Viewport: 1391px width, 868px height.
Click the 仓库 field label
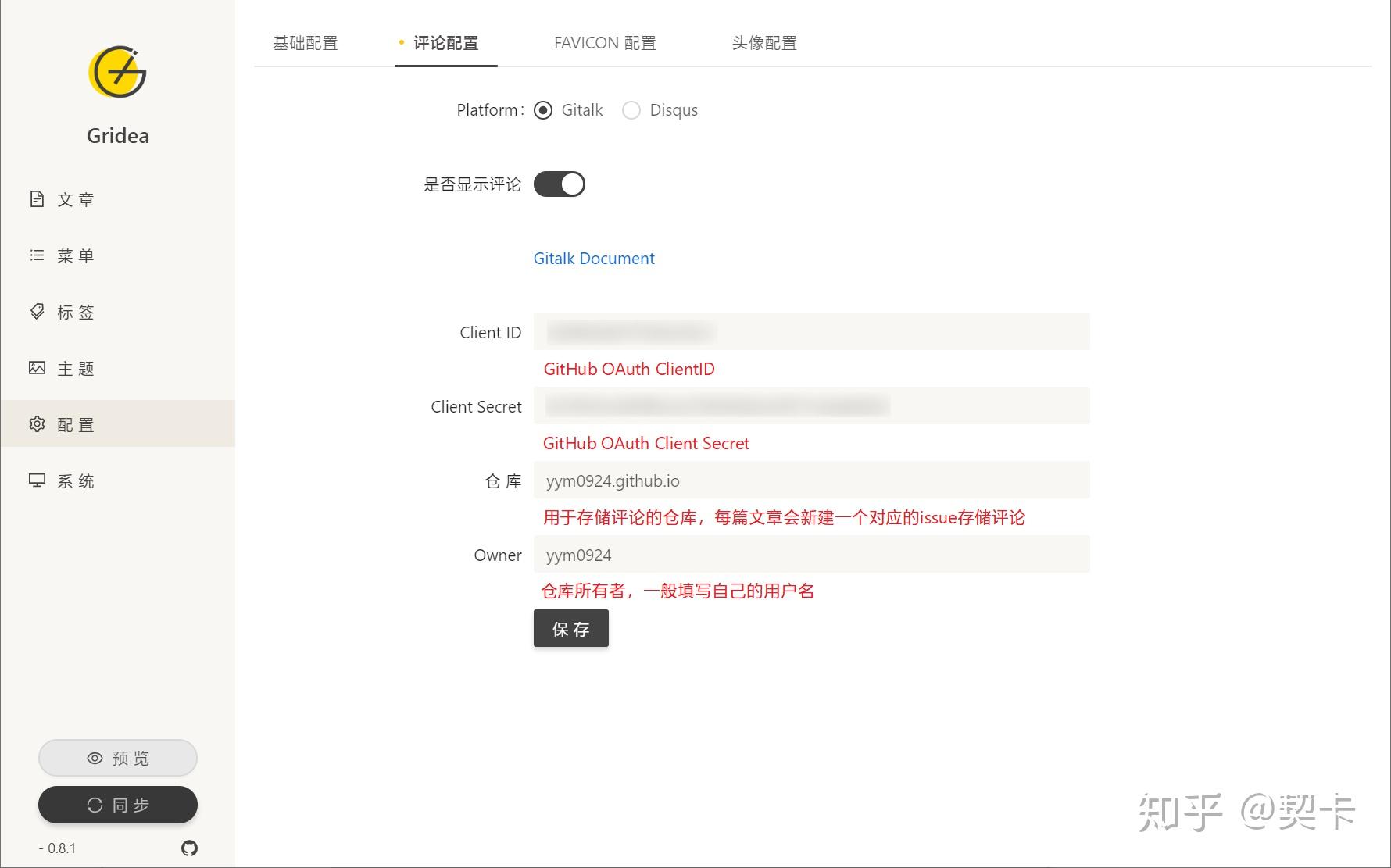click(x=503, y=481)
